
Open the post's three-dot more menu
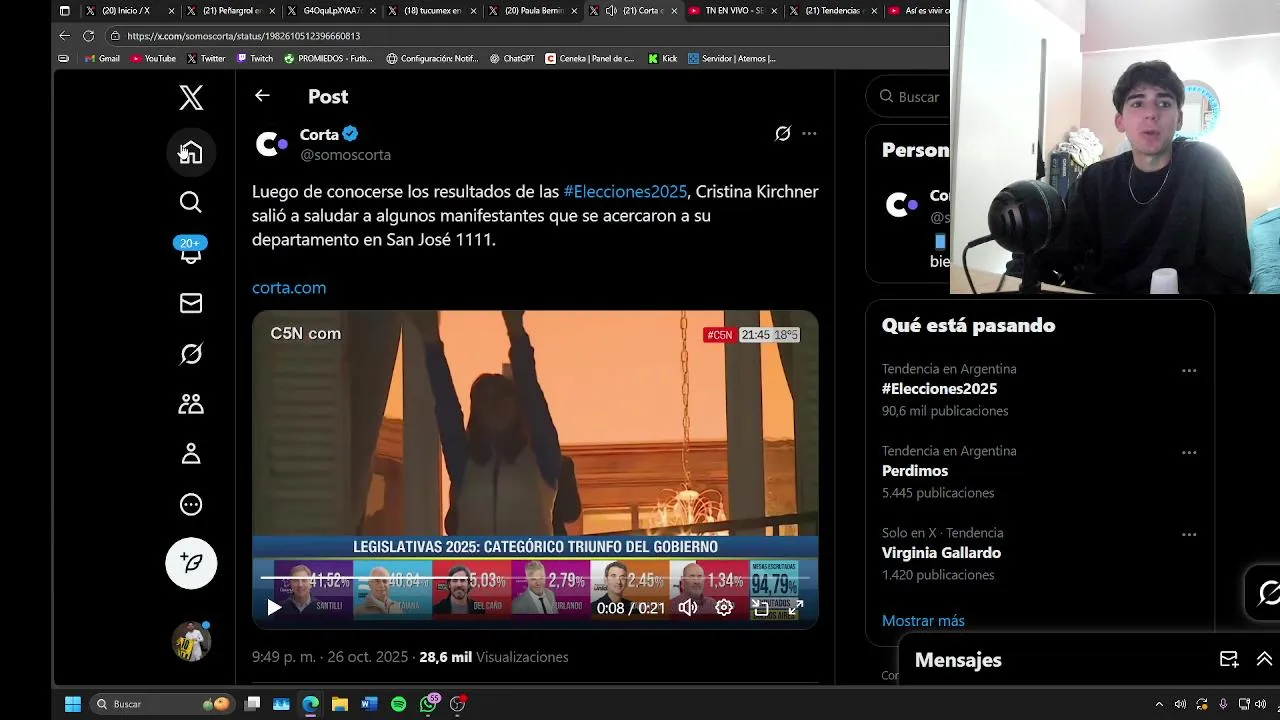coord(809,133)
